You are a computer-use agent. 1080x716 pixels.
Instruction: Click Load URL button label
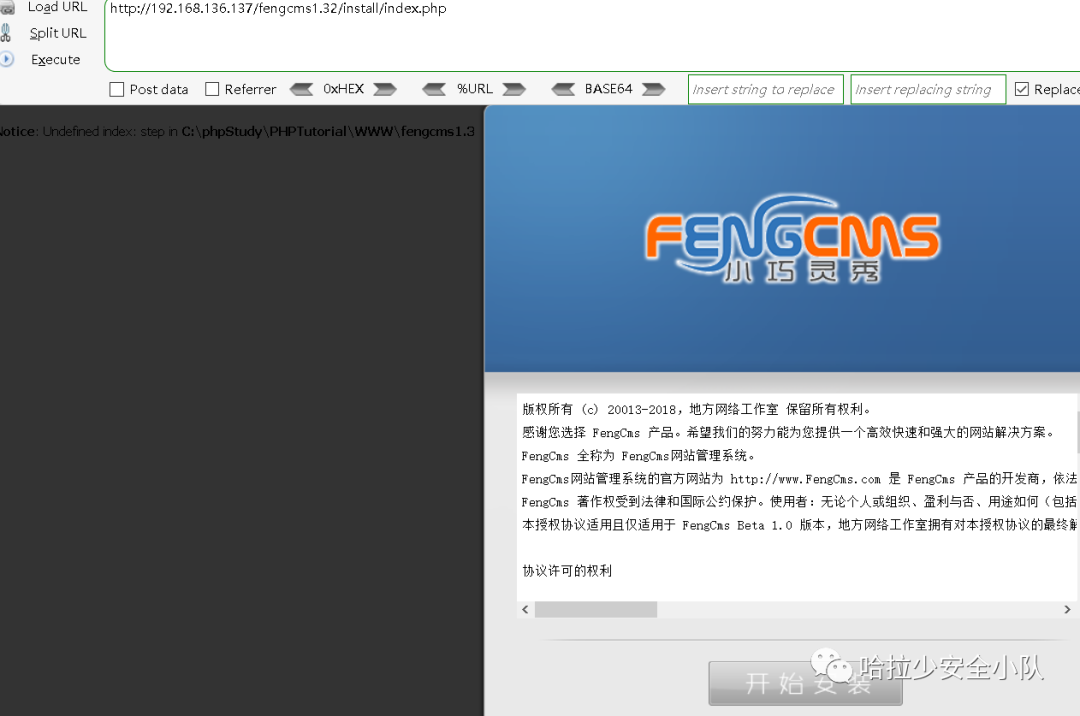[x=58, y=7]
